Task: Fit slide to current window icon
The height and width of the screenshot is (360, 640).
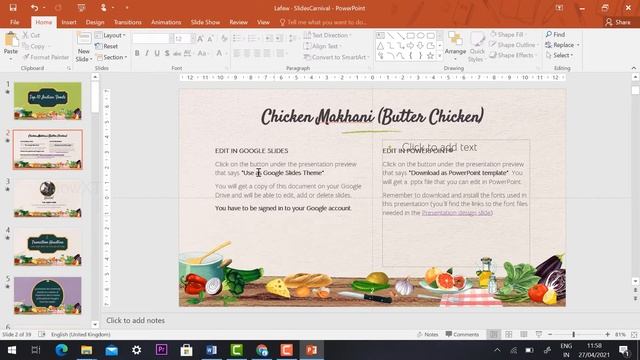Action: (634, 334)
